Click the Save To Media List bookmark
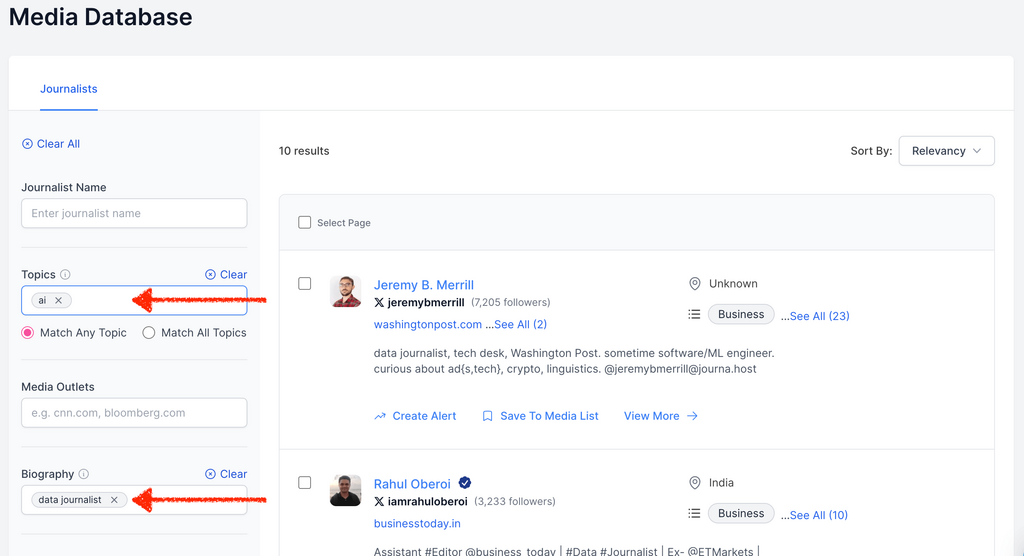 pos(488,416)
